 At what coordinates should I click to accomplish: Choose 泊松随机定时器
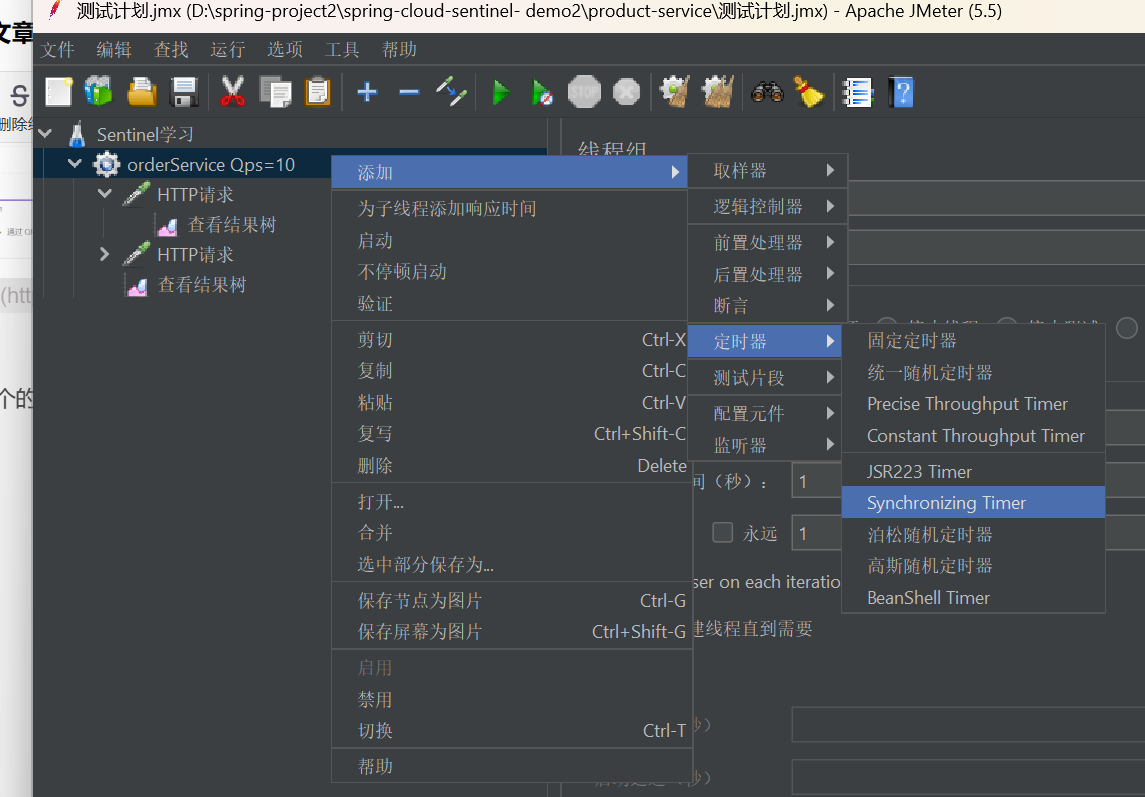tap(973, 535)
